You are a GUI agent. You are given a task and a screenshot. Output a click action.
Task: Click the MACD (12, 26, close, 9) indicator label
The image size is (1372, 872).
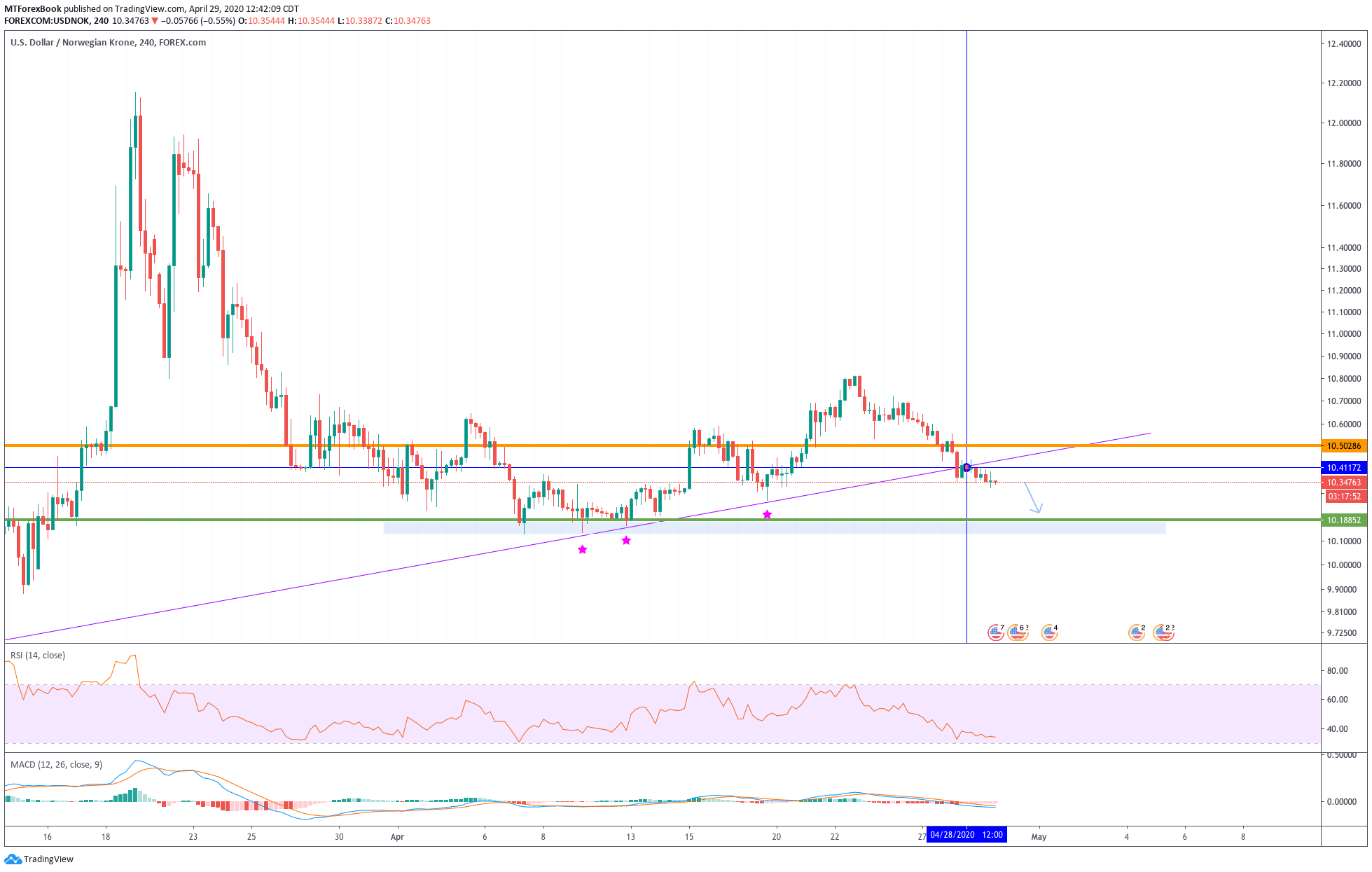tap(56, 765)
